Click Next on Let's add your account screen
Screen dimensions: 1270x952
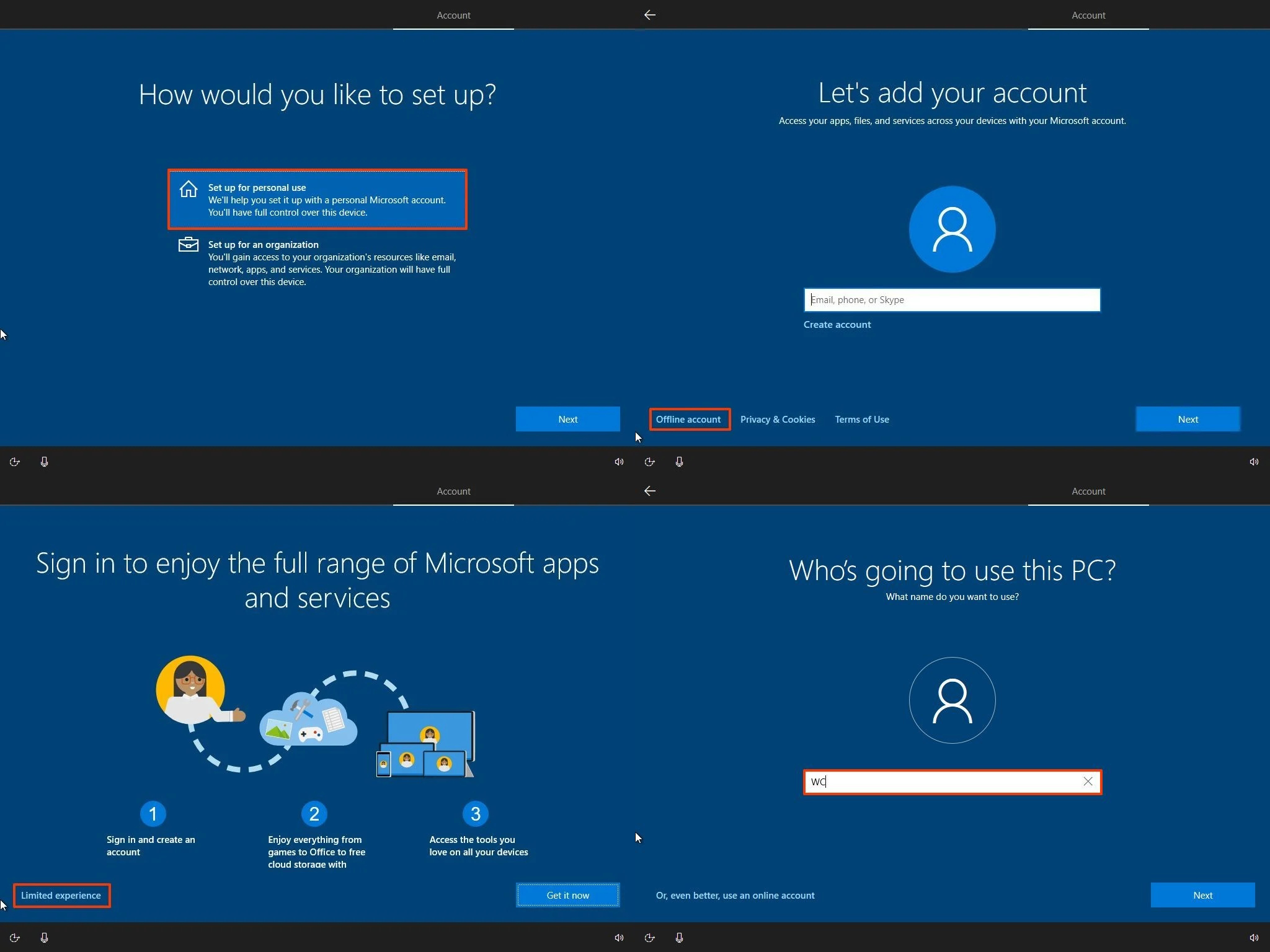click(1188, 419)
